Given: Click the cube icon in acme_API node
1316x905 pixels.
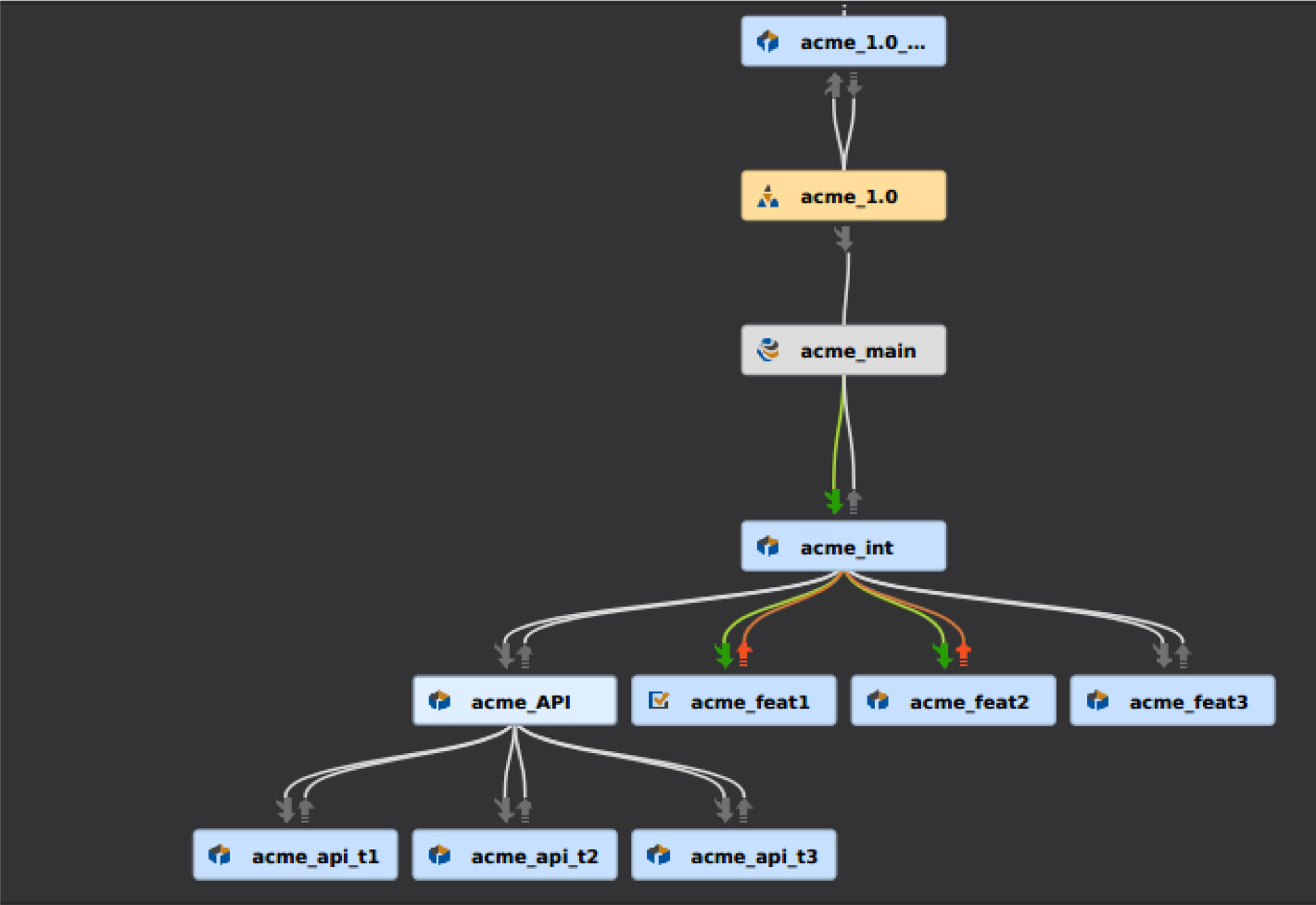Looking at the screenshot, I should (x=439, y=701).
